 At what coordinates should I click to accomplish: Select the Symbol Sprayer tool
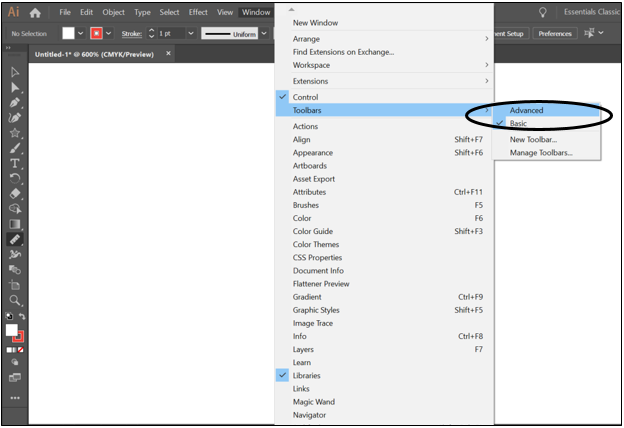click(15, 254)
